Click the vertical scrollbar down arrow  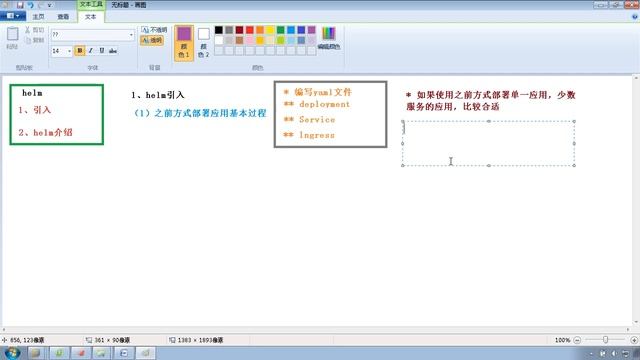[636, 322]
